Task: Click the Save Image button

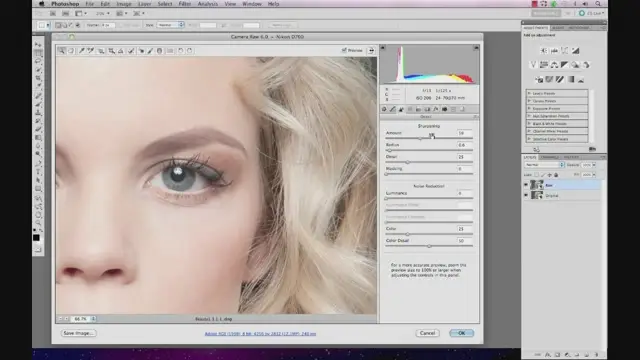Action: (78, 333)
